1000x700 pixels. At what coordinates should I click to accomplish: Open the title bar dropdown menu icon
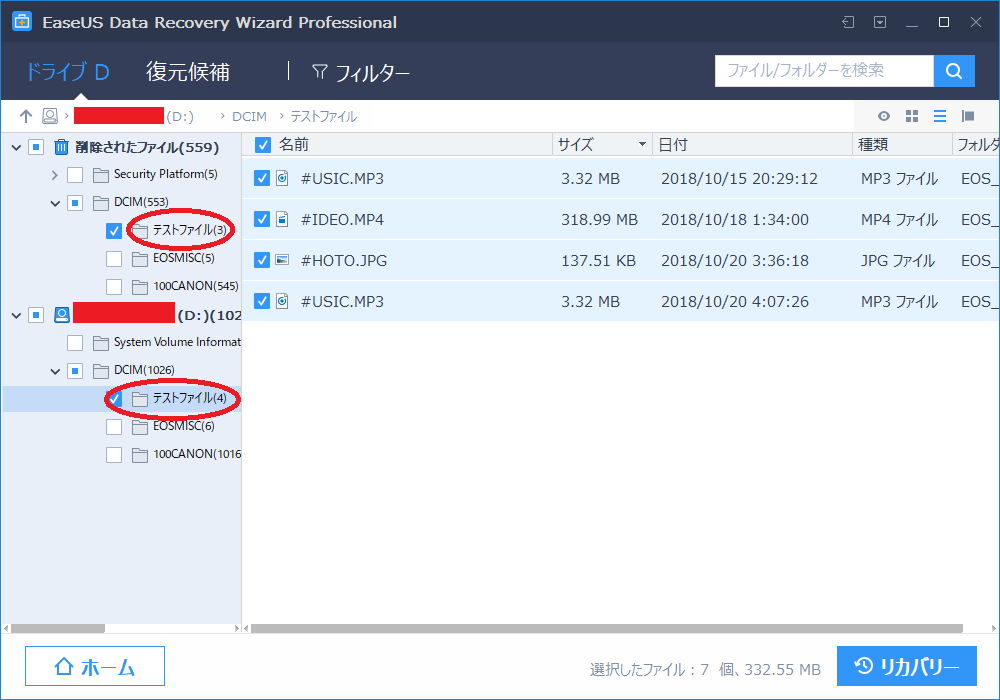tap(879, 22)
